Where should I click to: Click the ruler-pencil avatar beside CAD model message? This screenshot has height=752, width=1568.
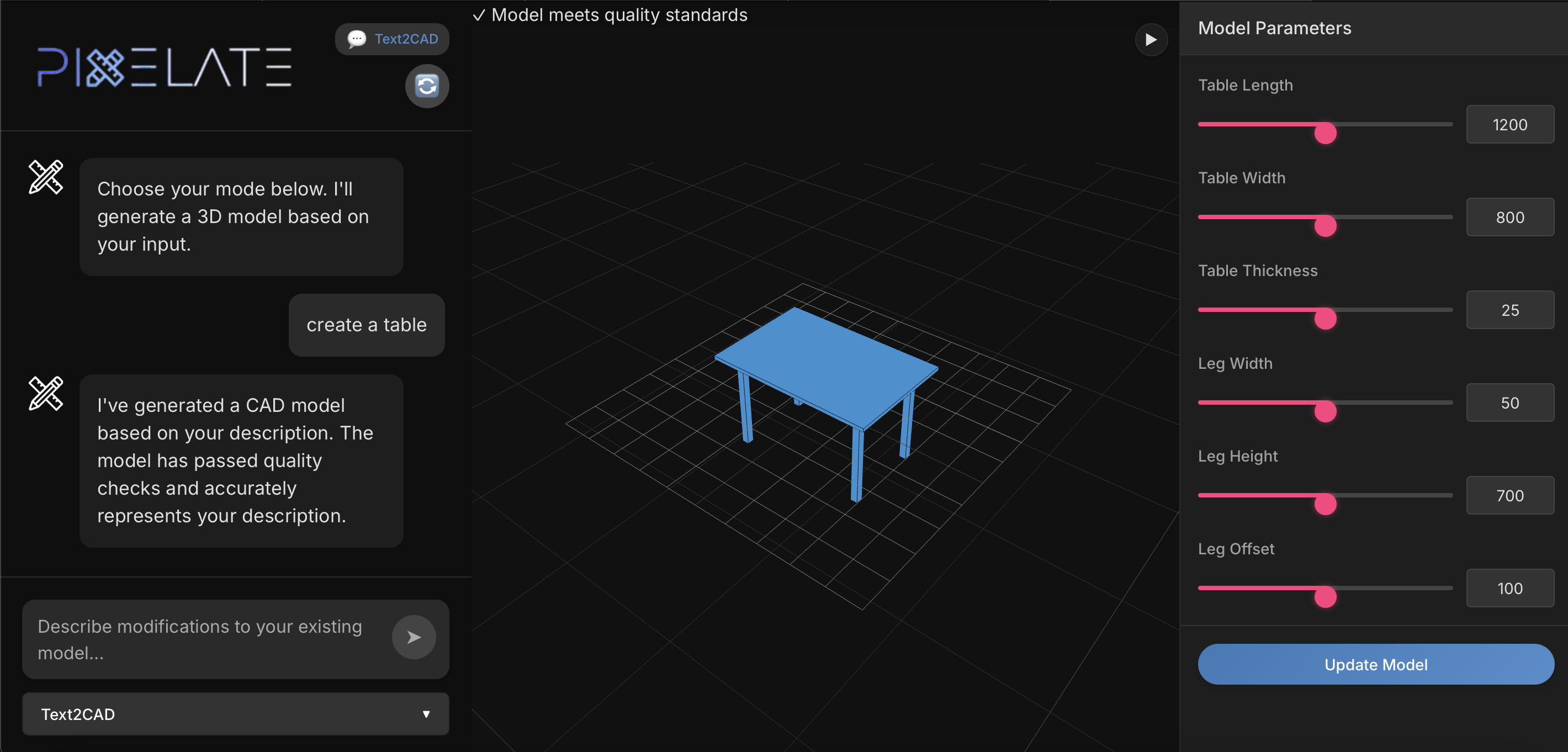coord(46,393)
